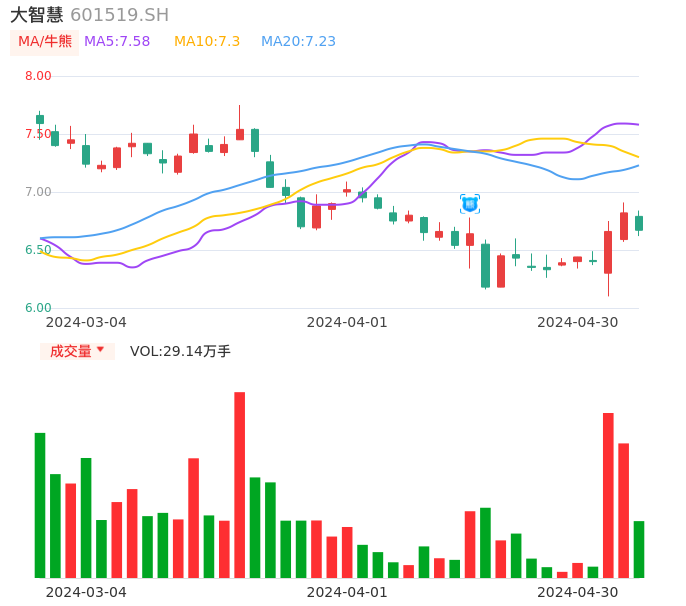Screen dimensions: 686x606
Task: Click the blue MA20 legend label
Action: coord(298,42)
